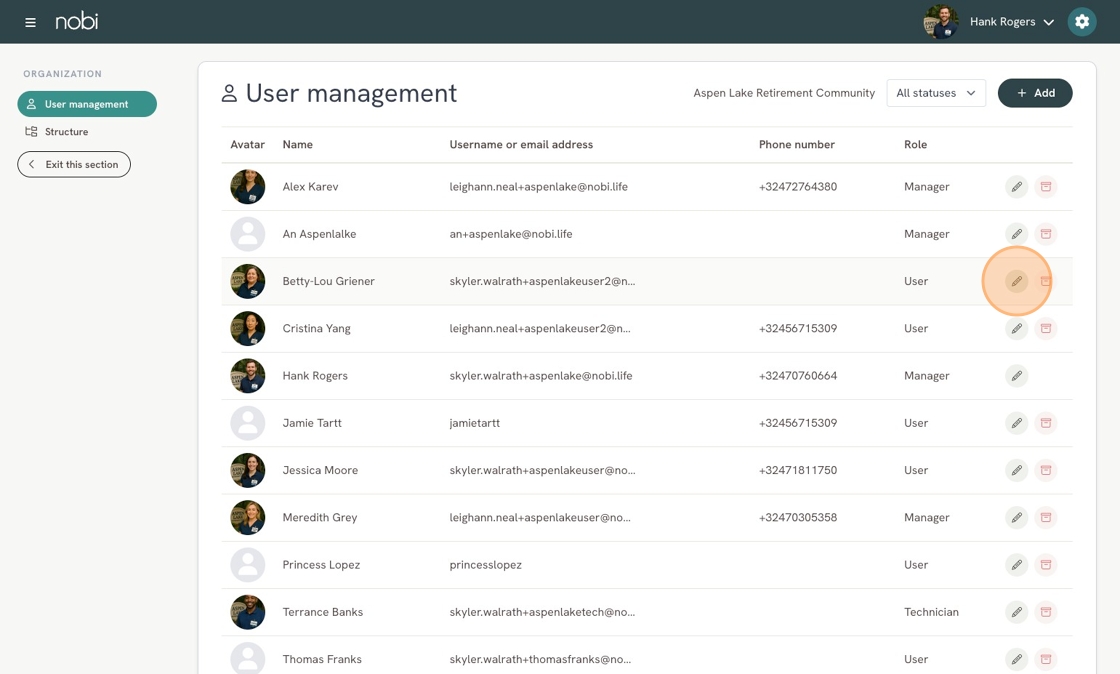Edit Hank Rogers' row with pencil
This screenshot has height=674, width=1120.
(1016, 376)
